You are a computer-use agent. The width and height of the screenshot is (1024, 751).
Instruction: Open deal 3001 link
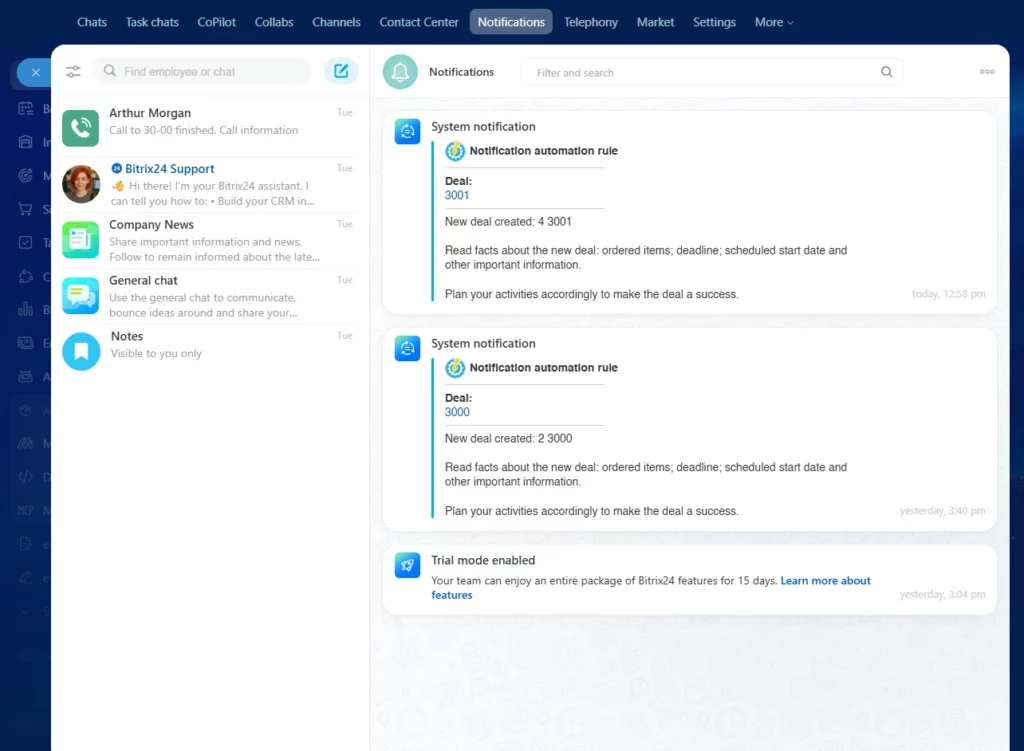pyautogui.click(x=456, y=195)
